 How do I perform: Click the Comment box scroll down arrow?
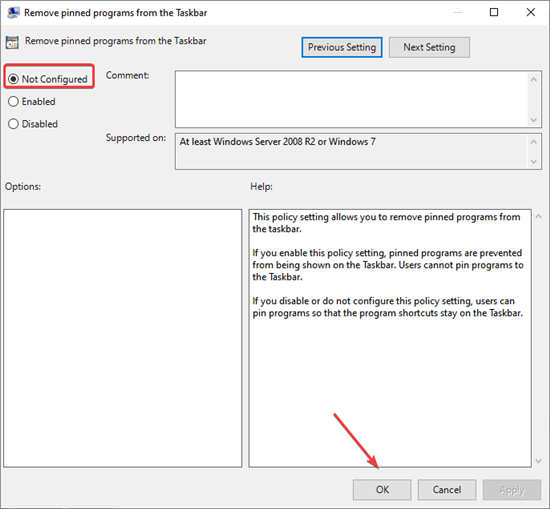point(534,120)
